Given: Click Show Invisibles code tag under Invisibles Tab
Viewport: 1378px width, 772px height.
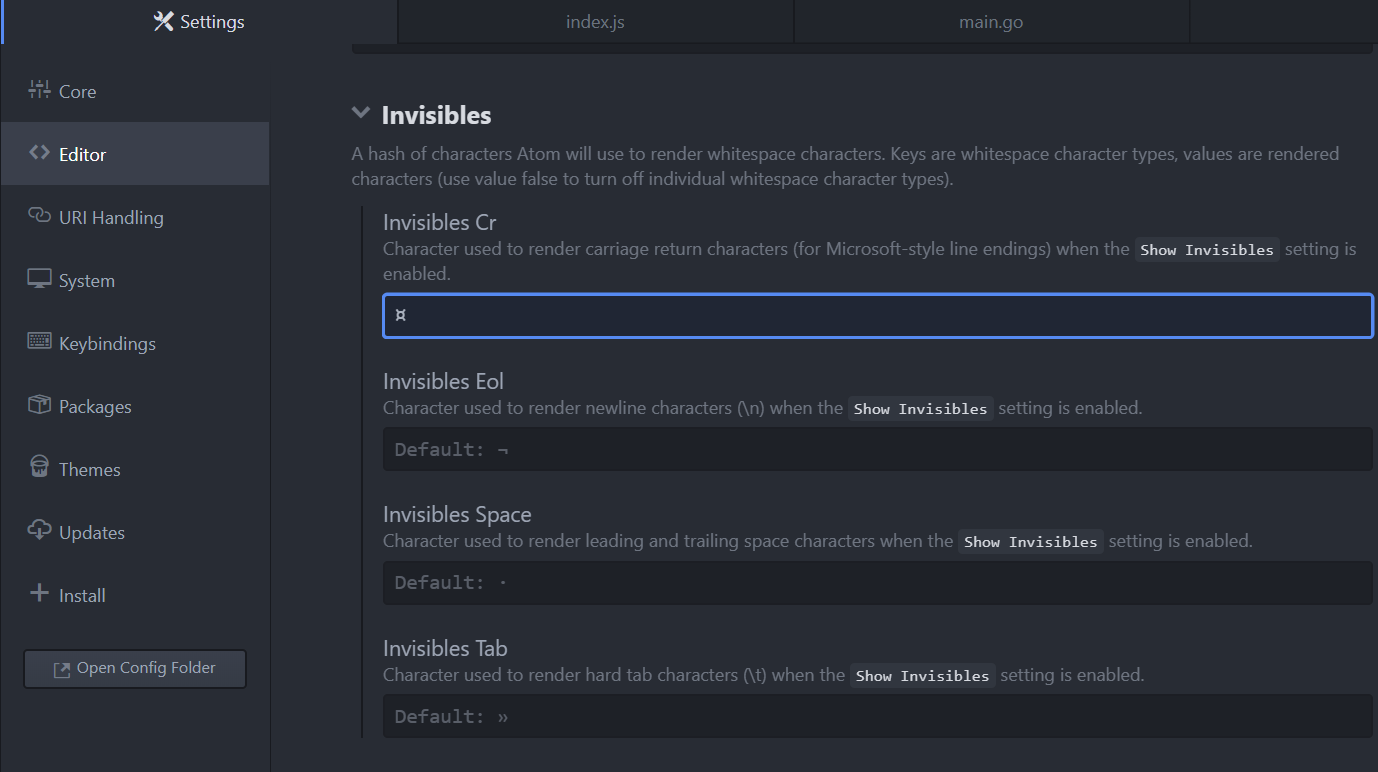Looking at the screenshot, I should [923, 676].
